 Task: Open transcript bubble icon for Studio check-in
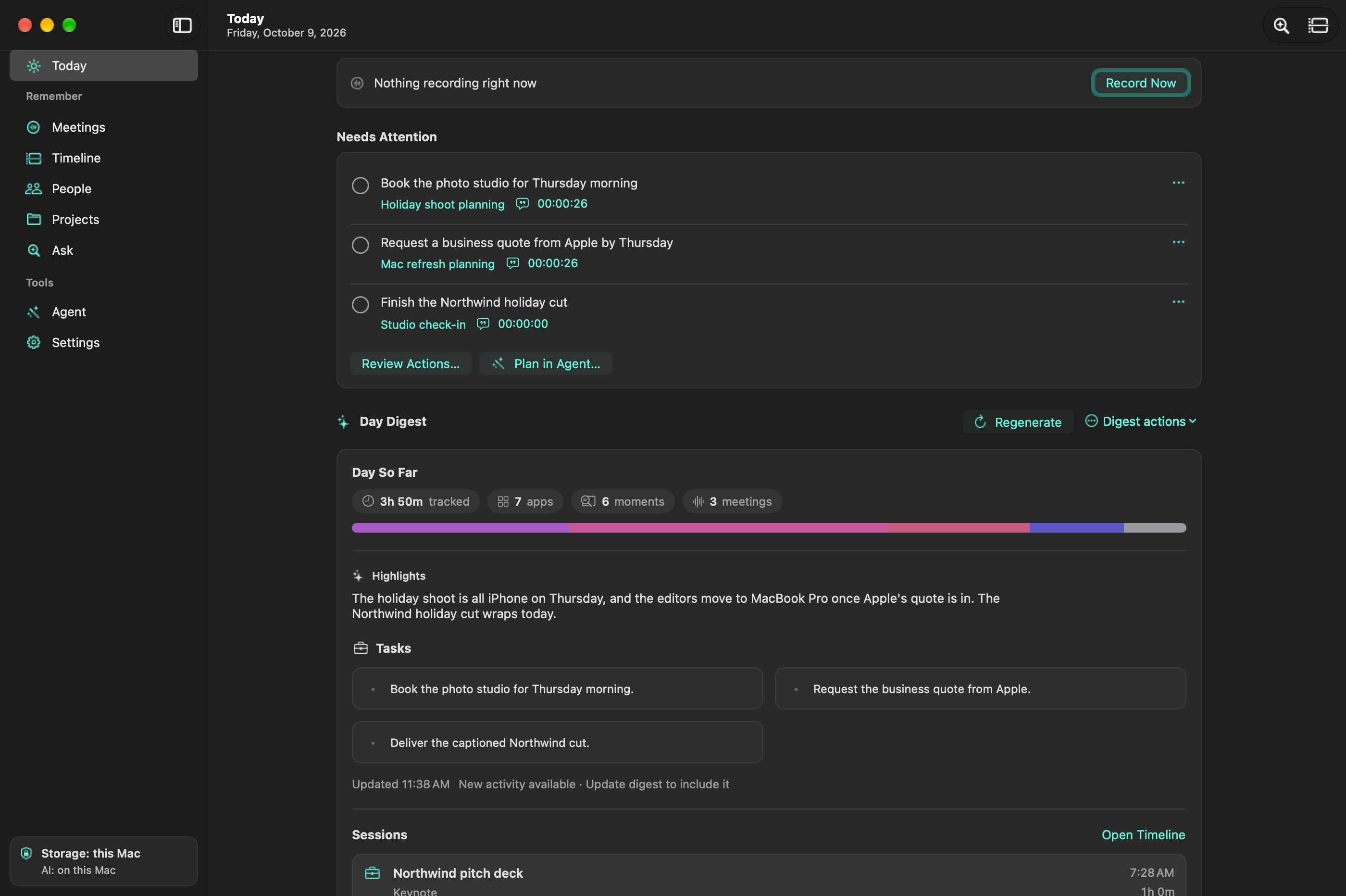(483, 324)
